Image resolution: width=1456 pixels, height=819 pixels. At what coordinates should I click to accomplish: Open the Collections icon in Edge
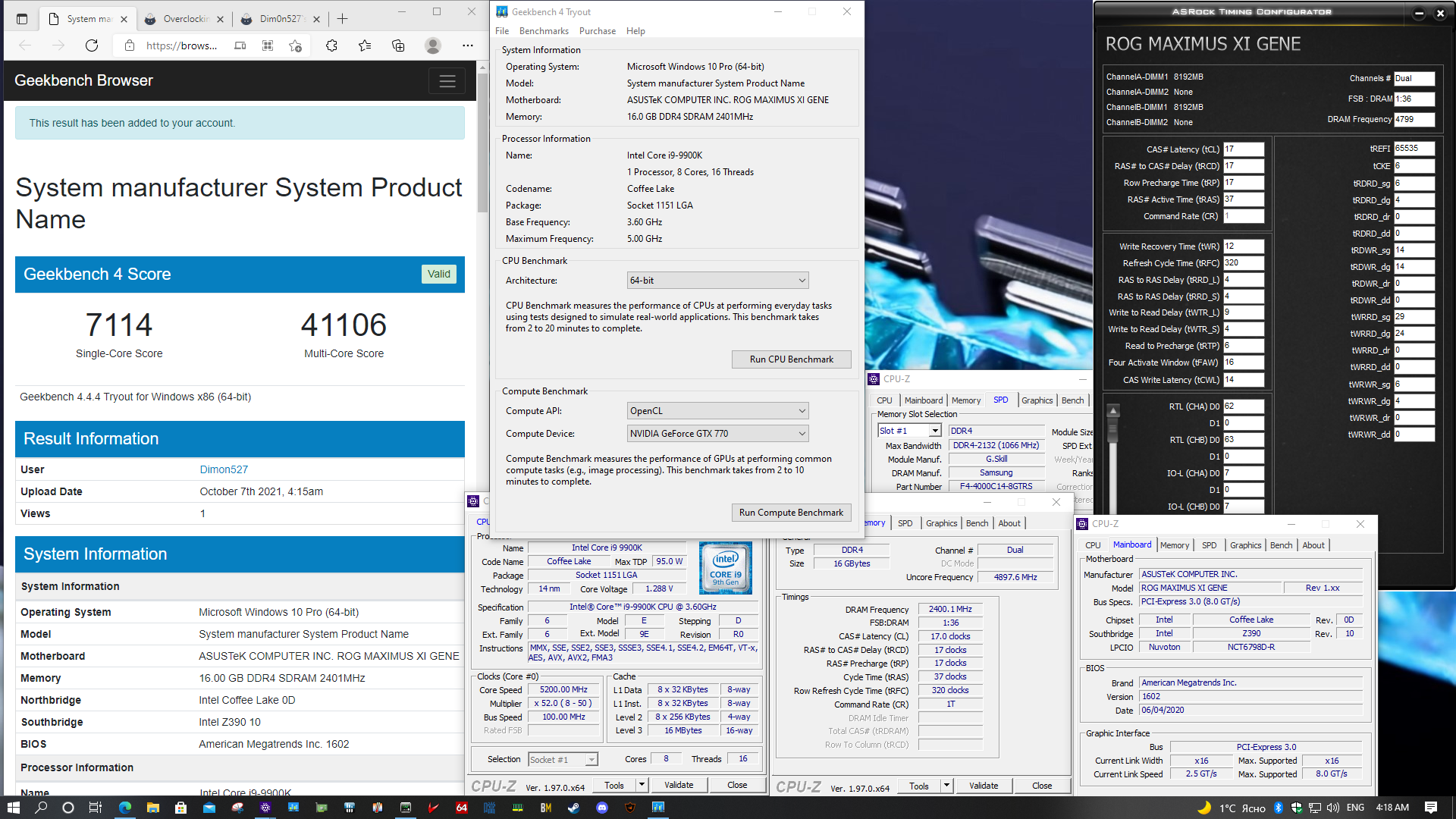click(x=398, y=45)
